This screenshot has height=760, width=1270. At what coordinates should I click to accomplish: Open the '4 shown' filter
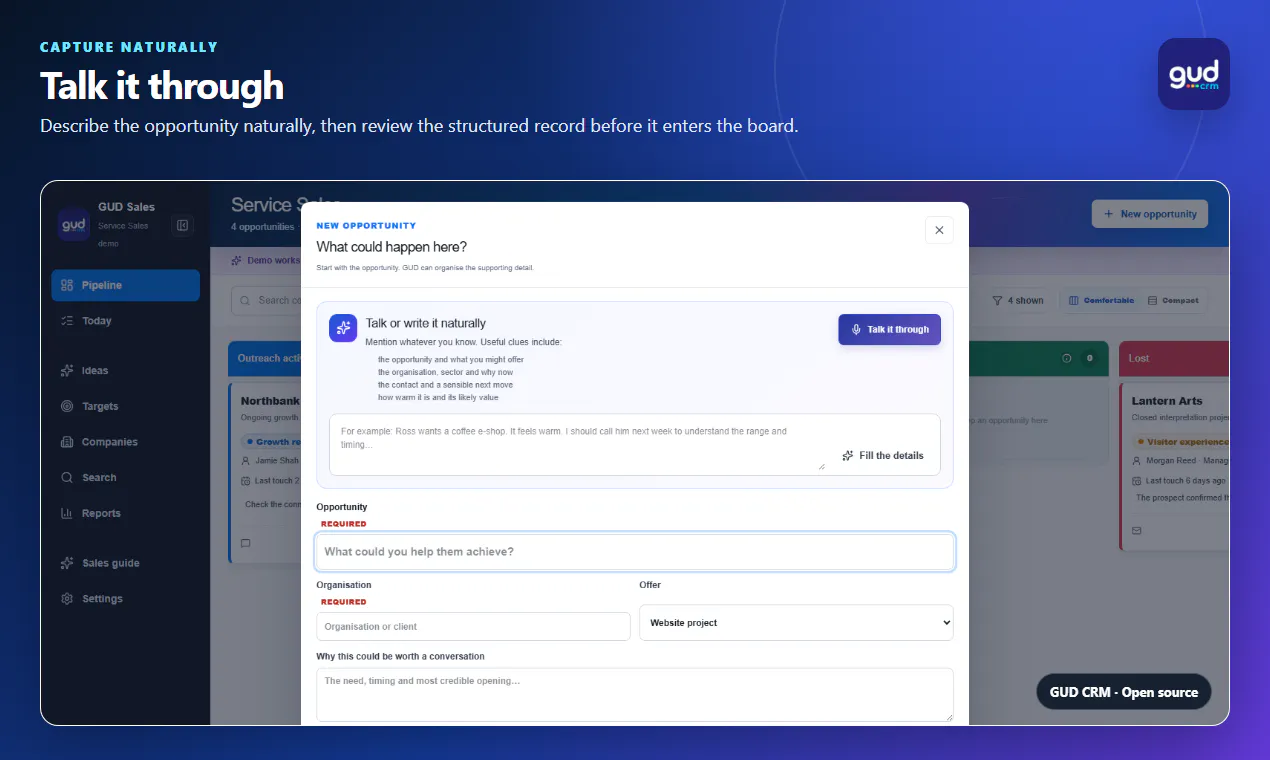point(1018,300)
